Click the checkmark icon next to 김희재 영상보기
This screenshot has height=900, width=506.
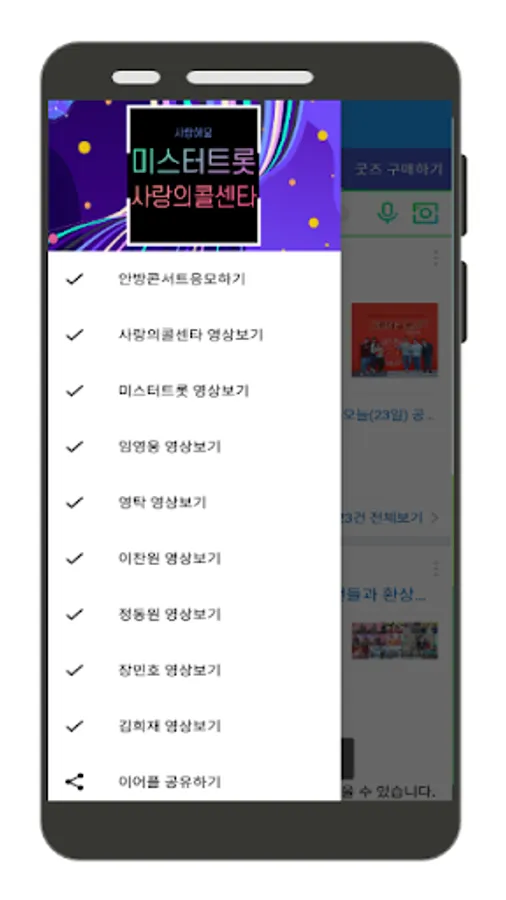click(75, 726)
